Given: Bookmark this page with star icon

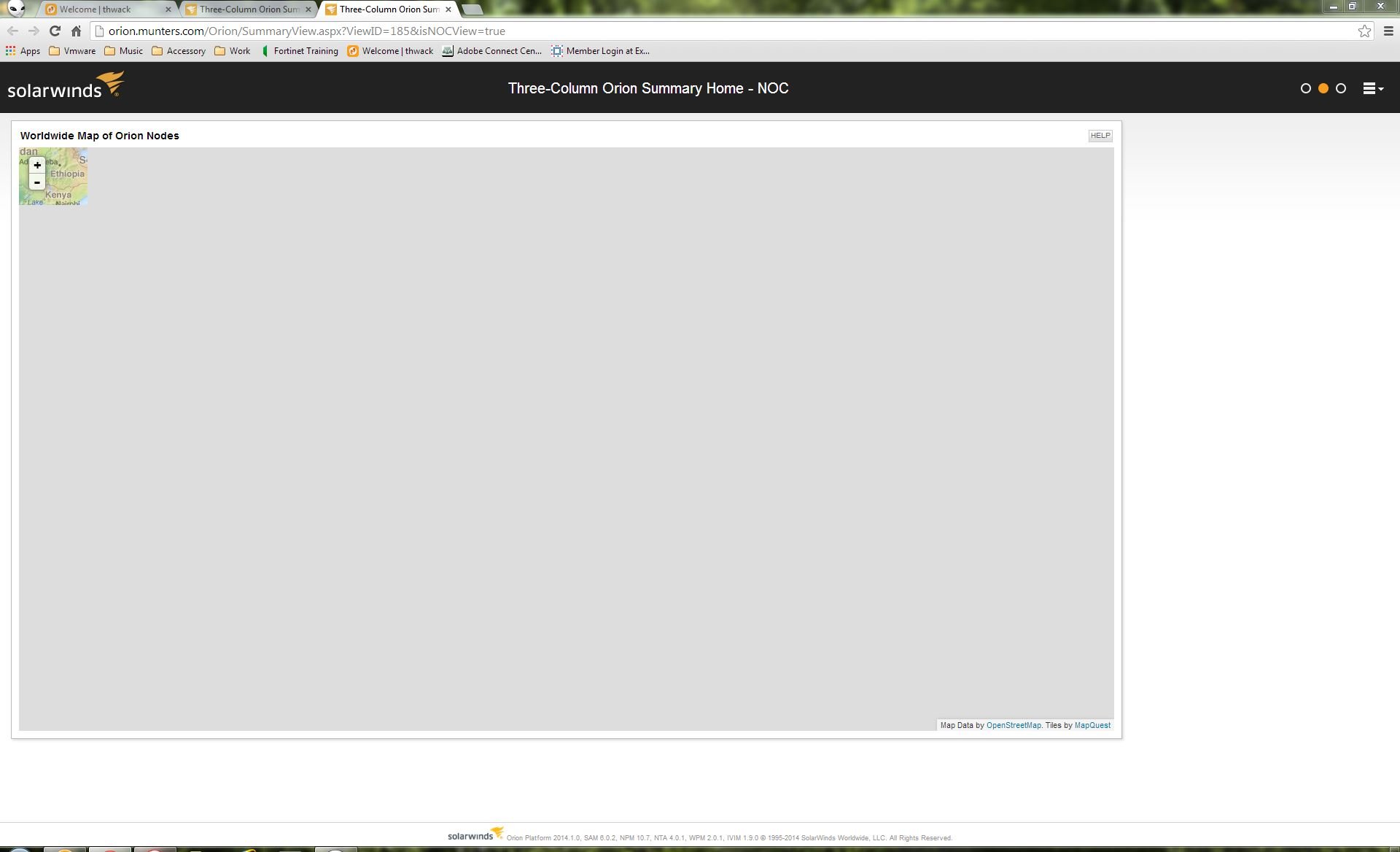Looking at the screenshot, I should pos(1364,31).
